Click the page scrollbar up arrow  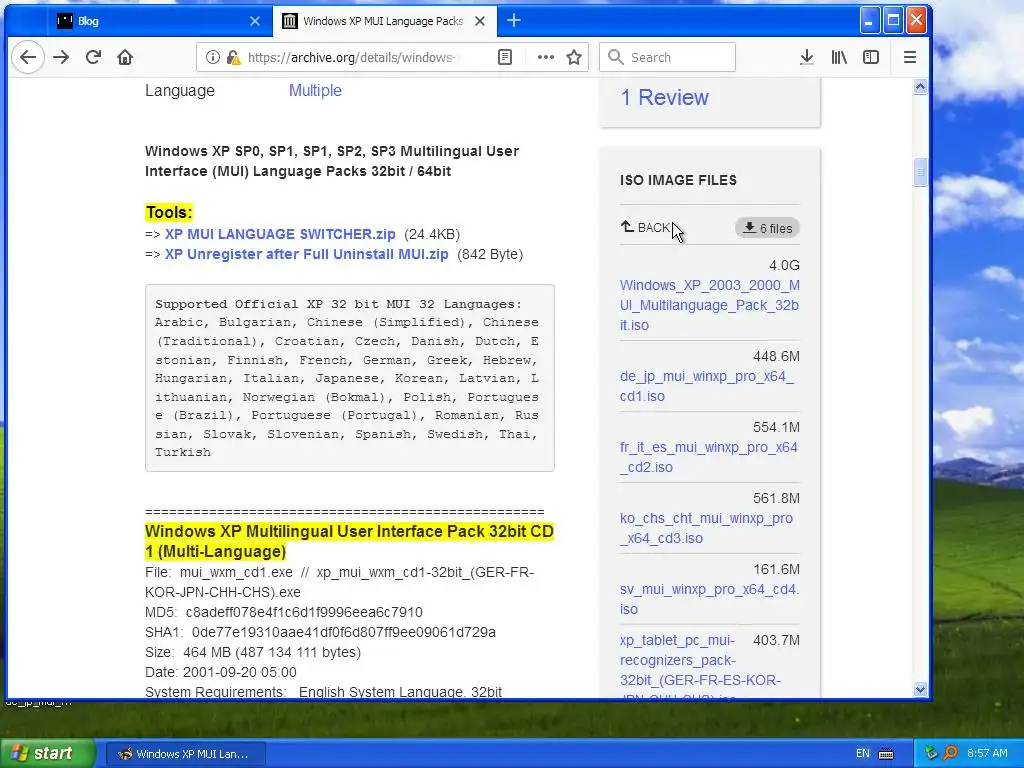[920, 87]
